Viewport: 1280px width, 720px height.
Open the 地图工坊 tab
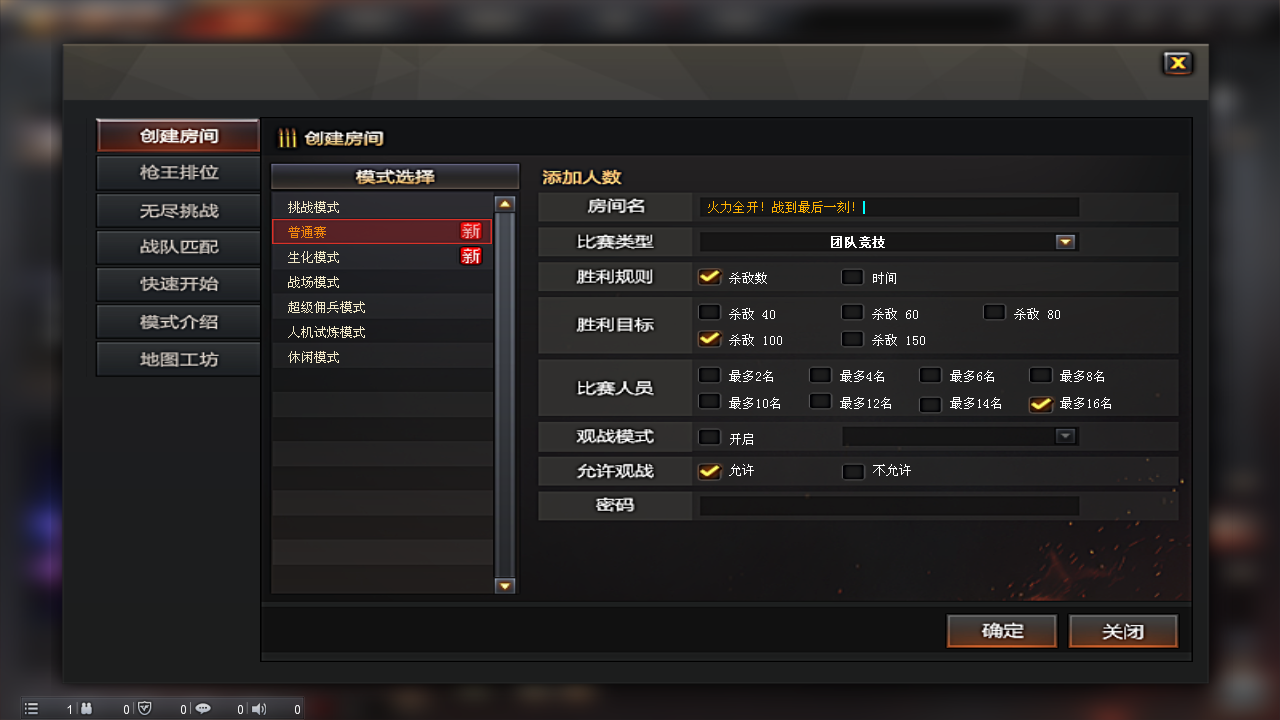point(178,359)
